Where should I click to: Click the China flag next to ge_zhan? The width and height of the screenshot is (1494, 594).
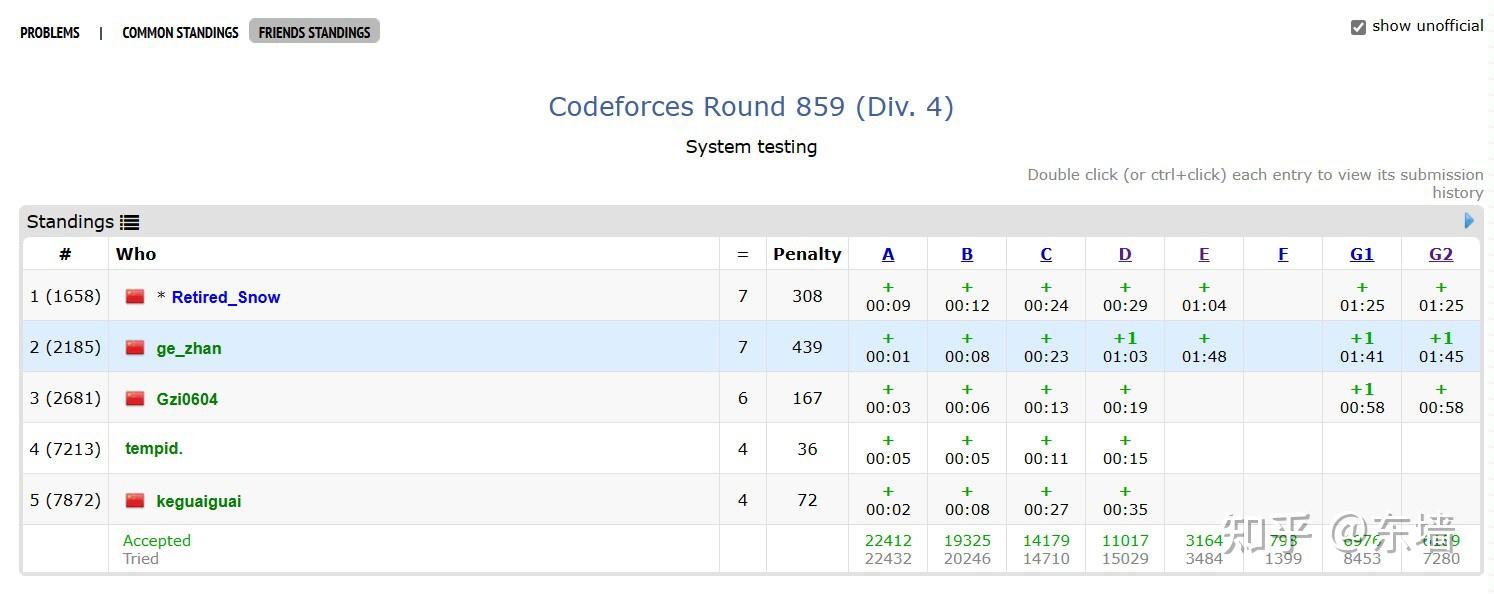[137, 347]
